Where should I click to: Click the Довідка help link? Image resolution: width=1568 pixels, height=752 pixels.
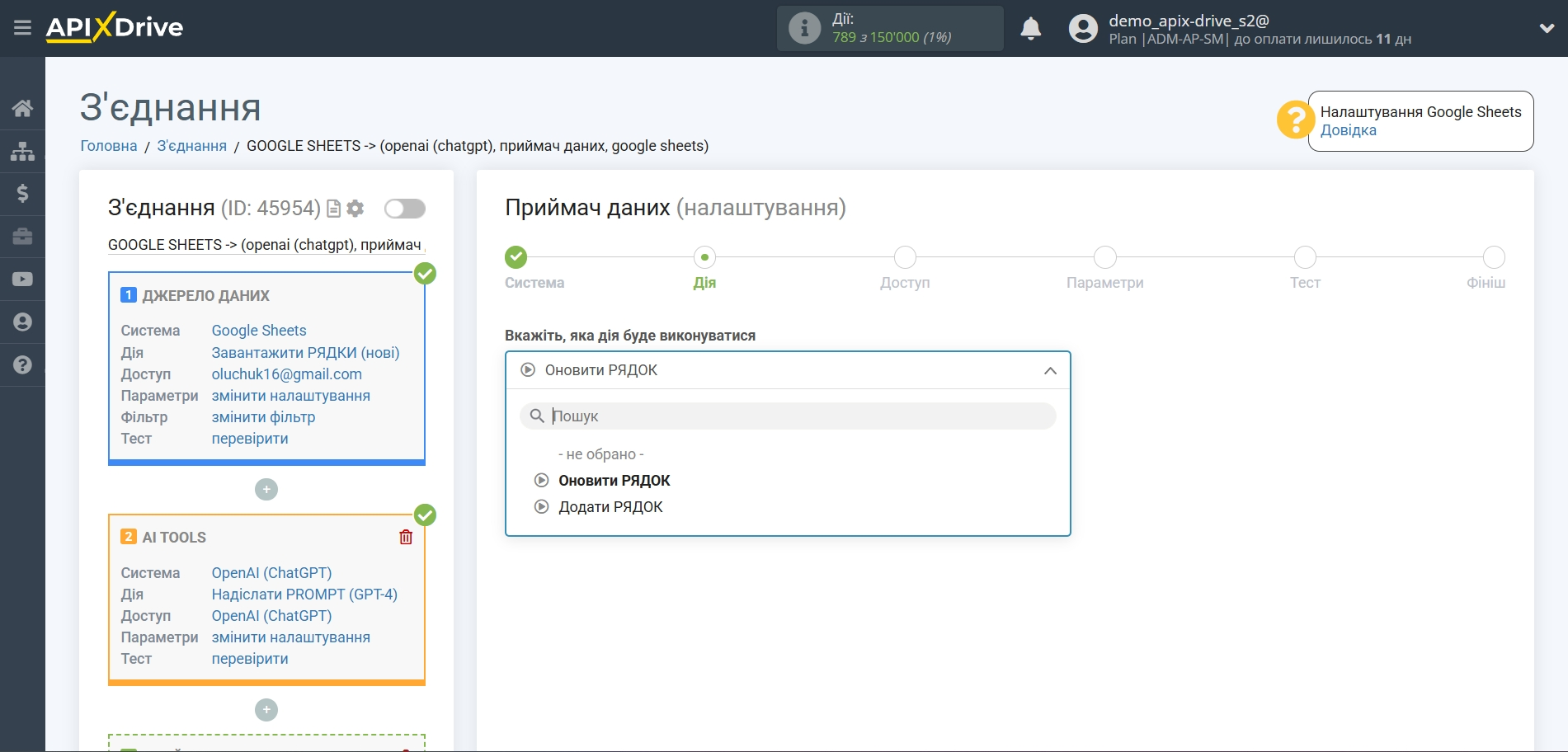click(1349, 130)
